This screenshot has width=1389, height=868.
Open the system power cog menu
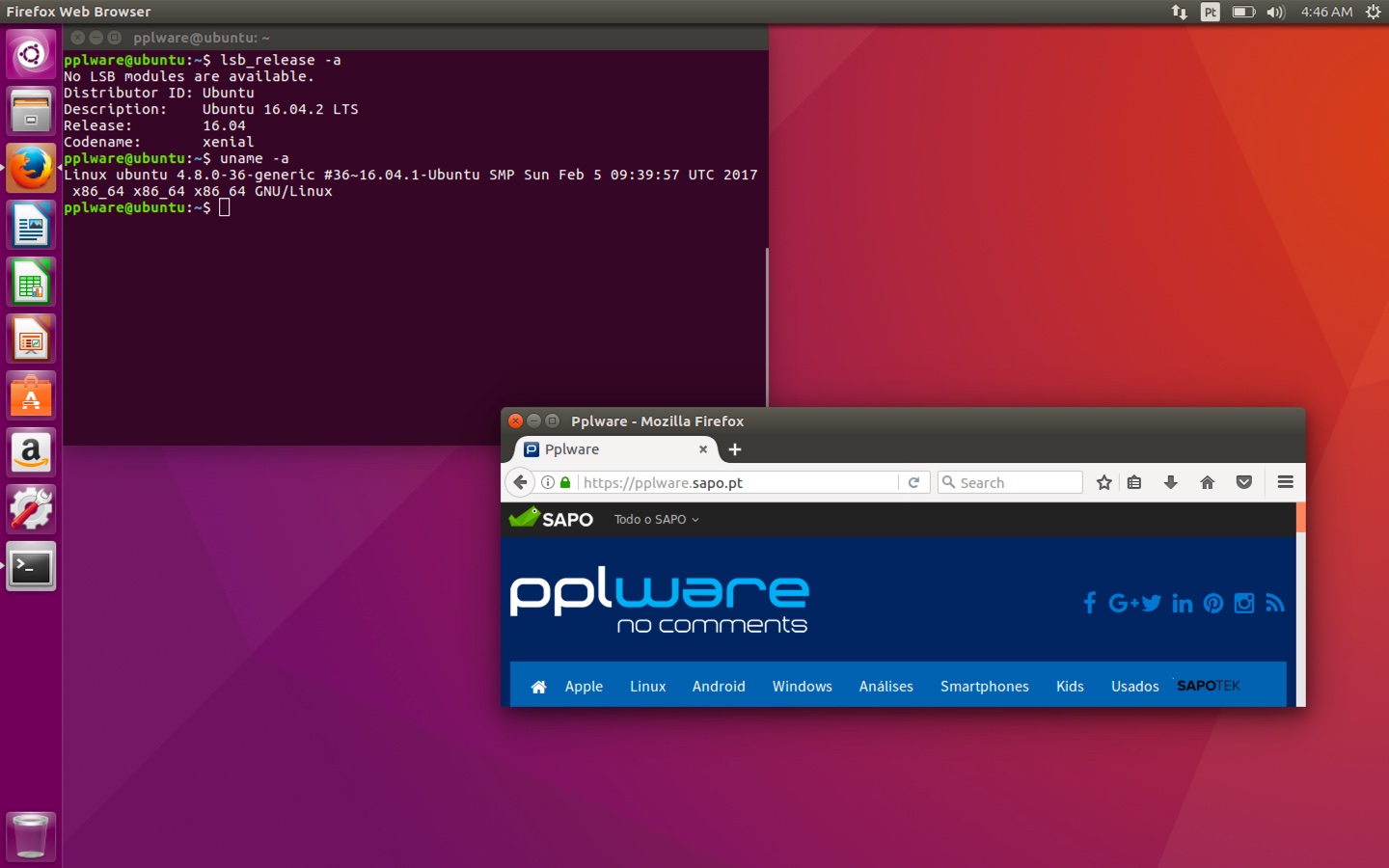(1374, 13)
